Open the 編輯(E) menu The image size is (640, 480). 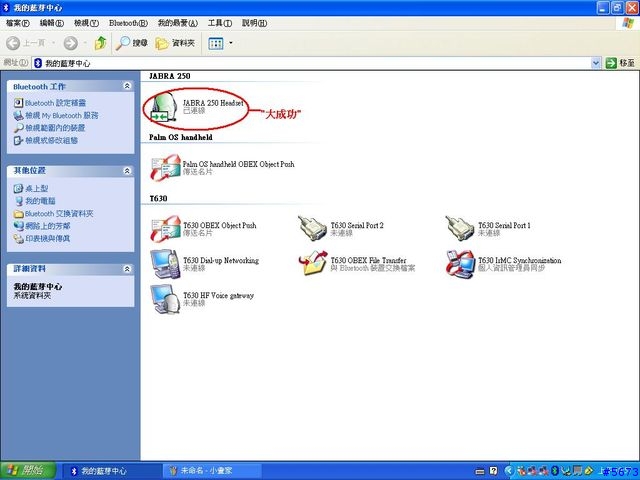[x=51, y=23]
